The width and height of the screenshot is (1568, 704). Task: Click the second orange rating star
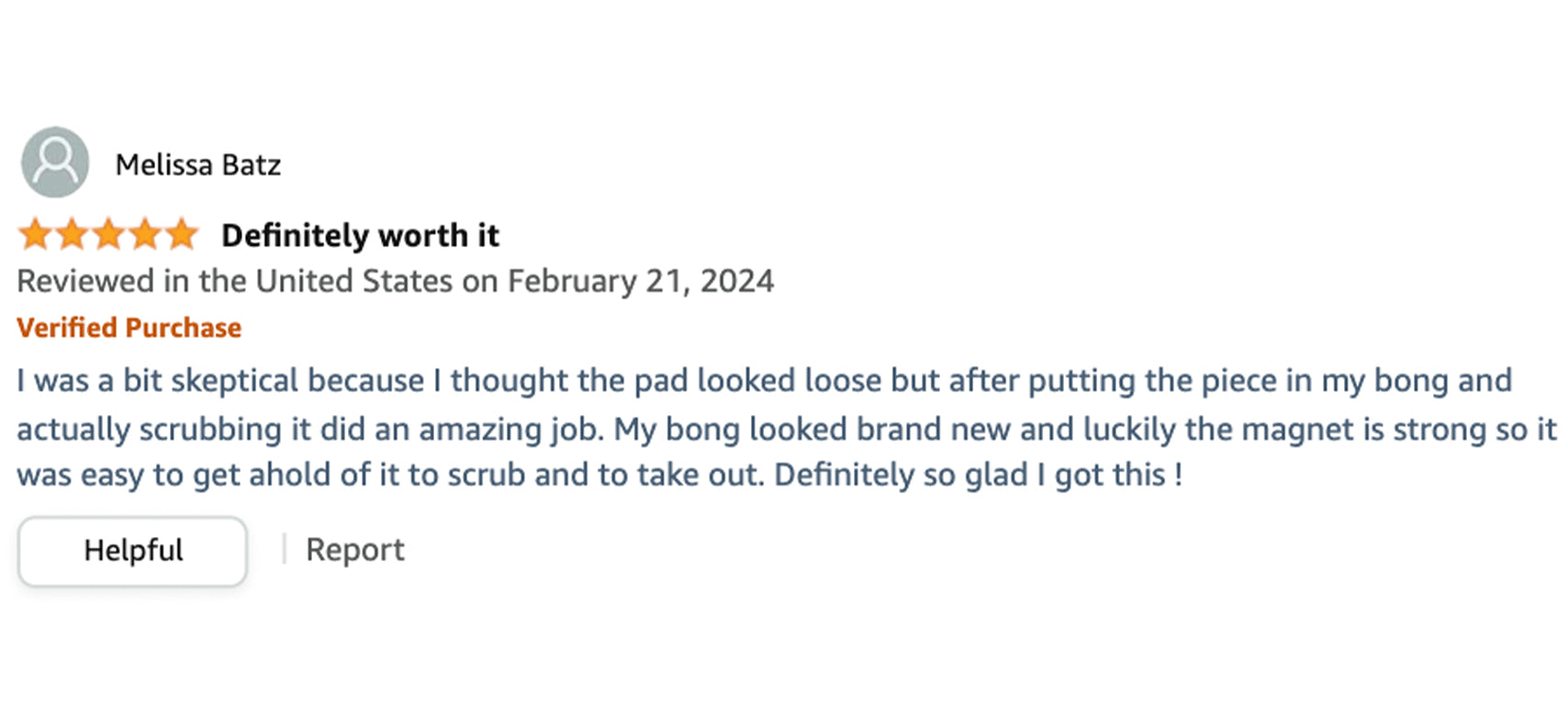click(x=73, y=235)
